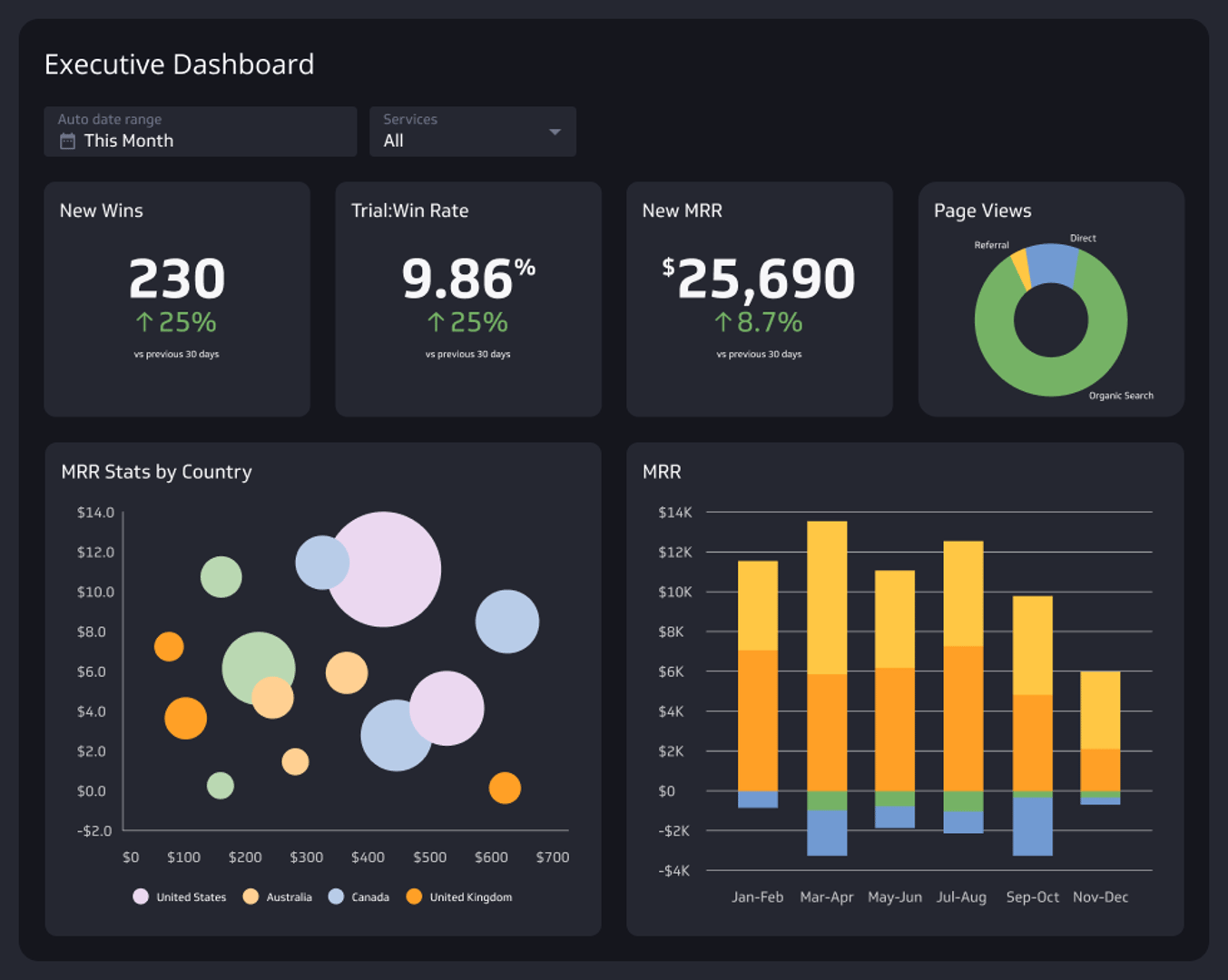
Task: Click the up arrow under Trial:Win Rate
Action: [435, 320]
